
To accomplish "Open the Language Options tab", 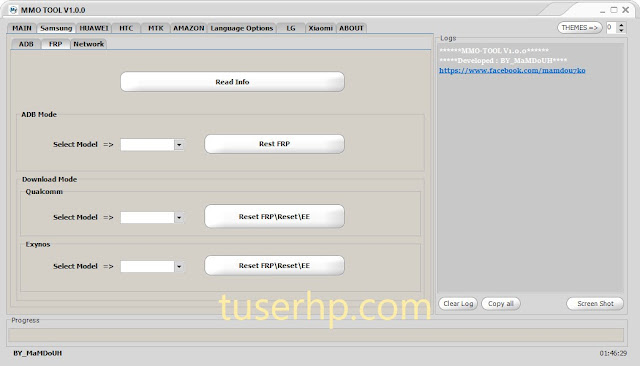I will [242, 28].
